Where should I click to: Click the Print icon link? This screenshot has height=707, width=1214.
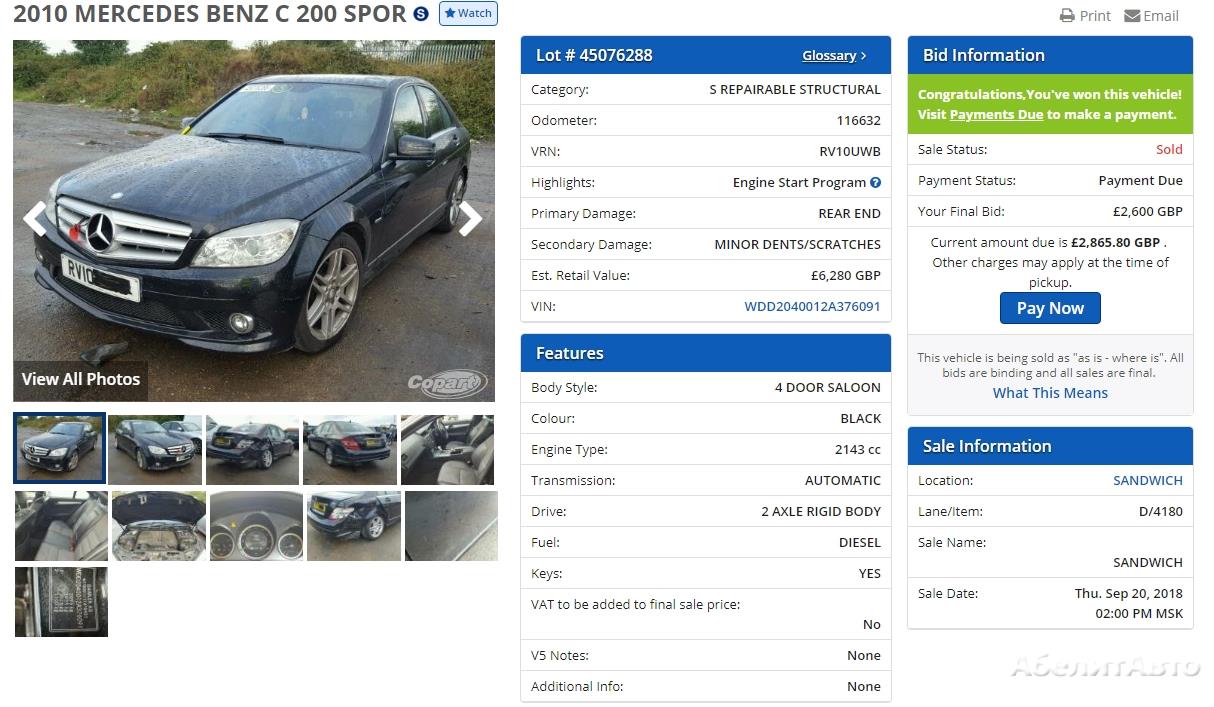tap(1067, 16)
